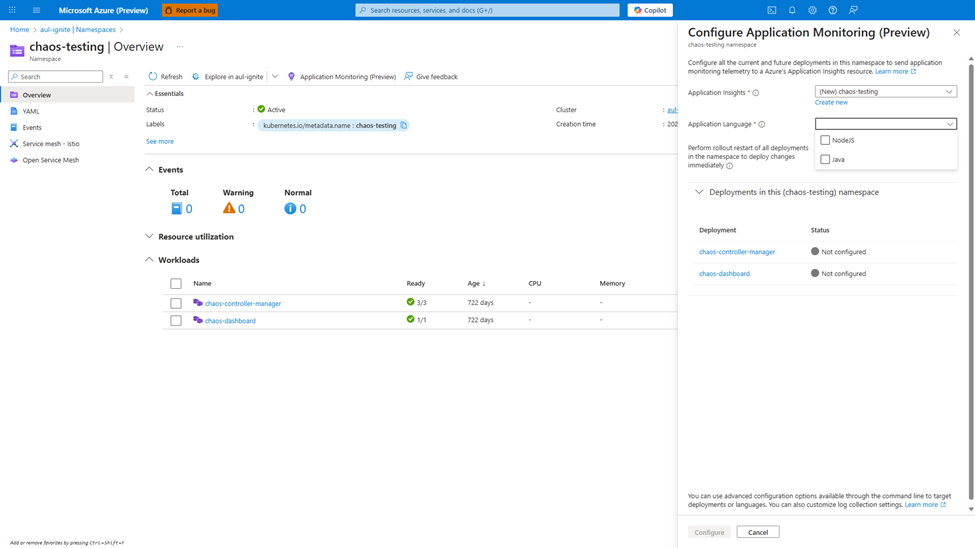This screenshot has height=548, width=975.
Task: Check the chaos-controller-manager workload row
Action: (176, 304)
